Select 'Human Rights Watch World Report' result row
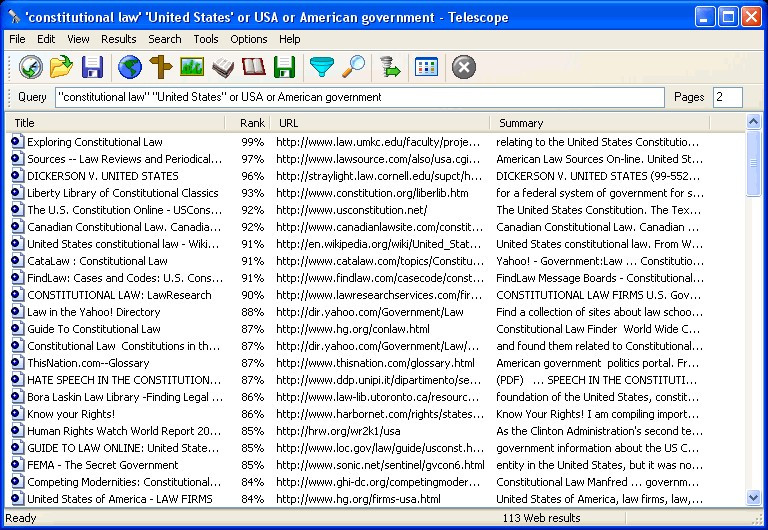768x530 pixels. pyautogui.click(x=124, y=431)
